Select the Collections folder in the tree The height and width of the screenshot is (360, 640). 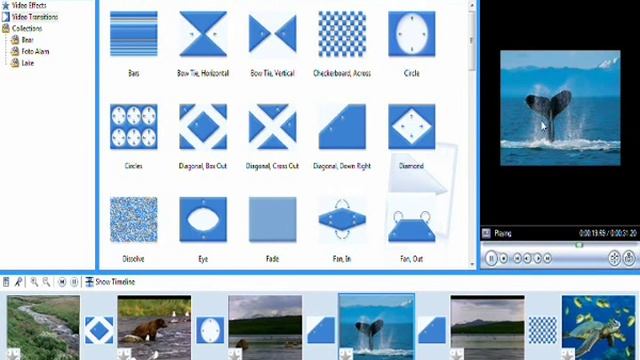click(x=22, y=29)
